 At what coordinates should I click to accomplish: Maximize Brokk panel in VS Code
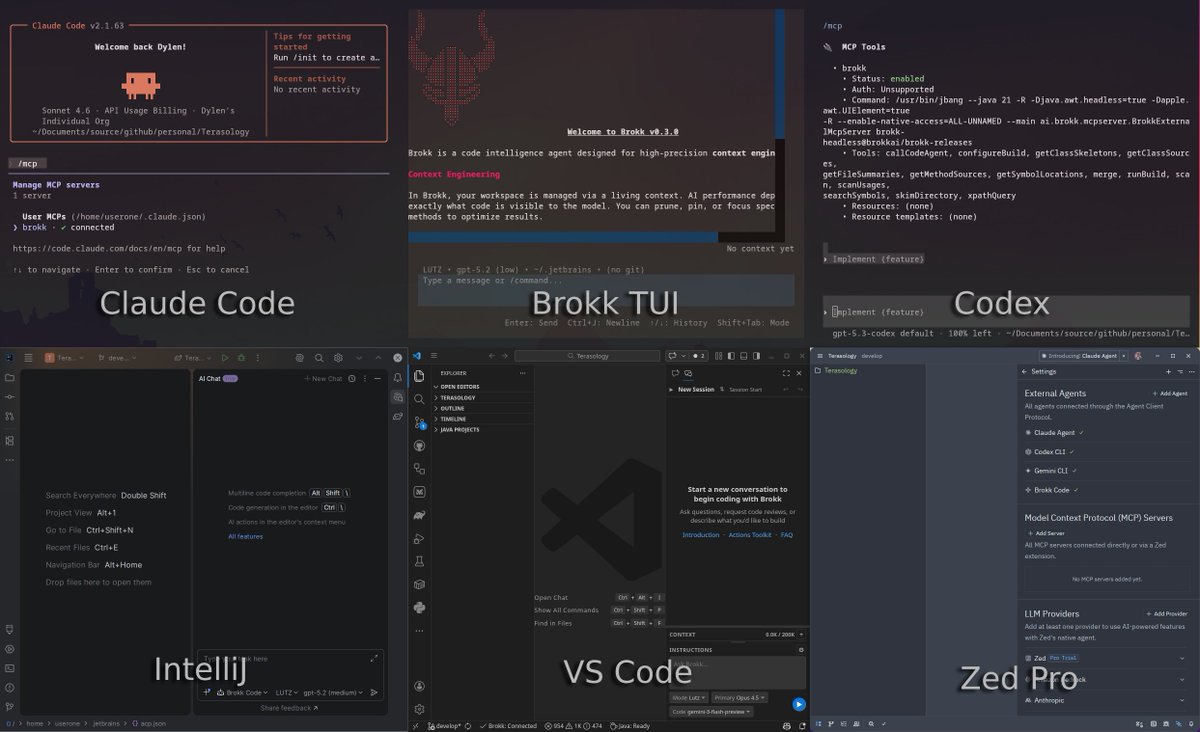(x=786, y=373)
